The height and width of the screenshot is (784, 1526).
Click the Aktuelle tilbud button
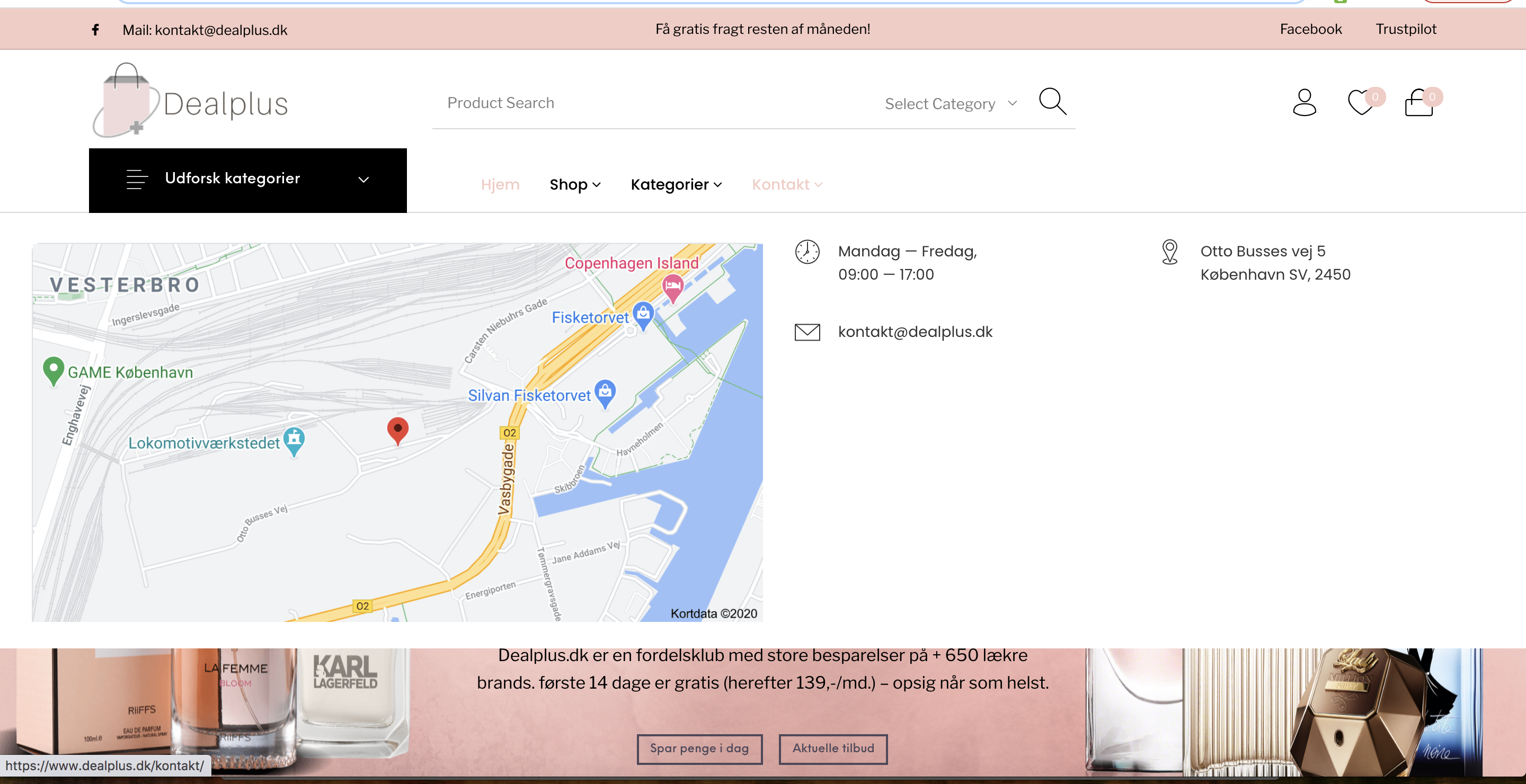833,749
